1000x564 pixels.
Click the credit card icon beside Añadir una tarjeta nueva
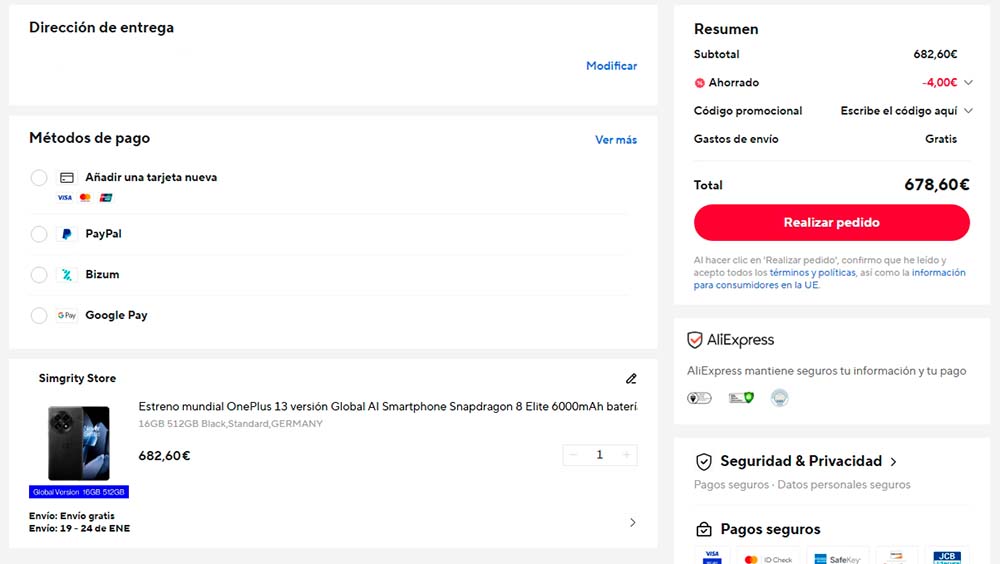[67, 177]
